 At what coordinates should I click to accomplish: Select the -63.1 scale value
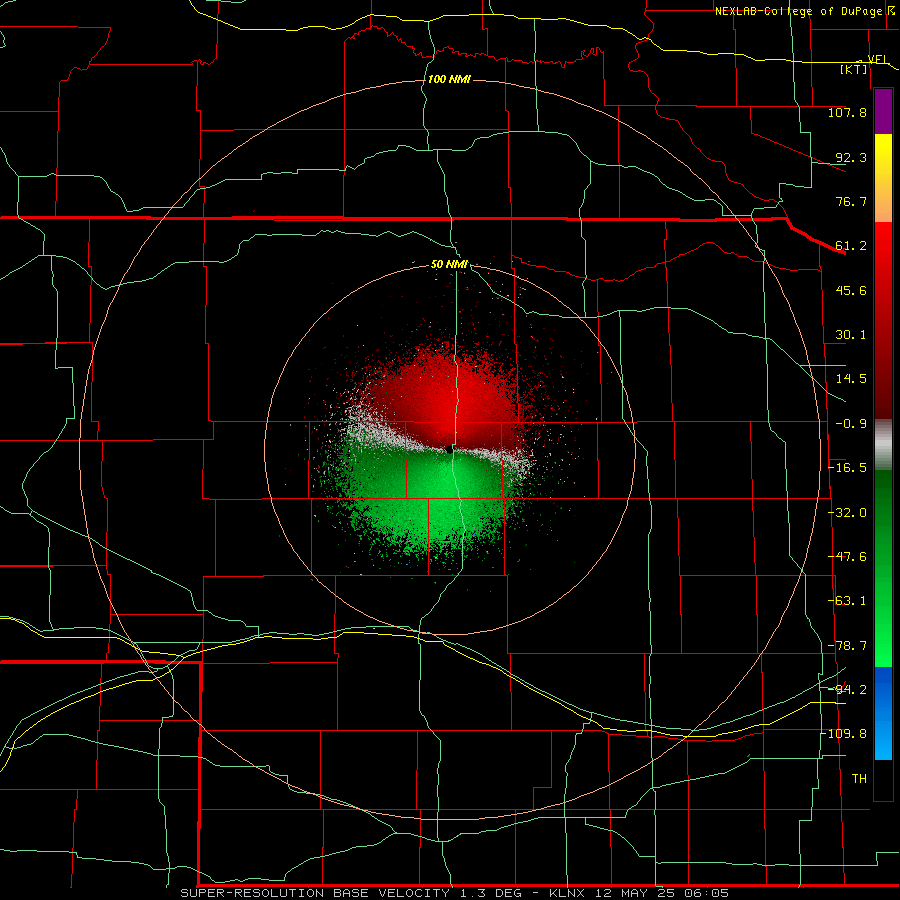(x=848, y=601)
